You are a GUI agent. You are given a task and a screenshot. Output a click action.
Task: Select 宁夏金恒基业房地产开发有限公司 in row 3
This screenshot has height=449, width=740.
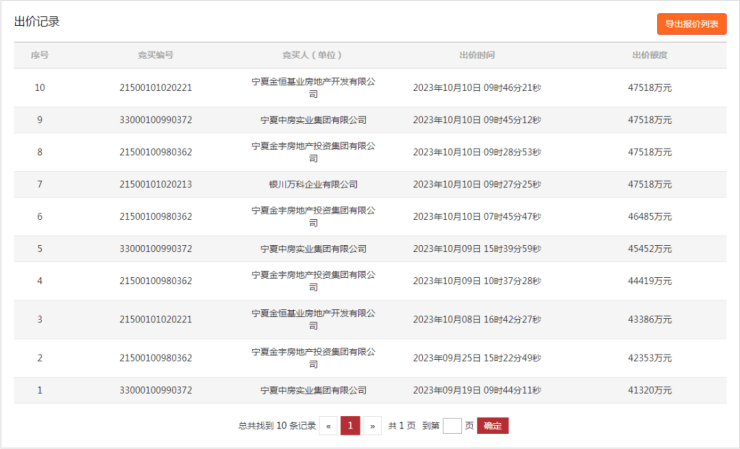(x=313, y=320)
